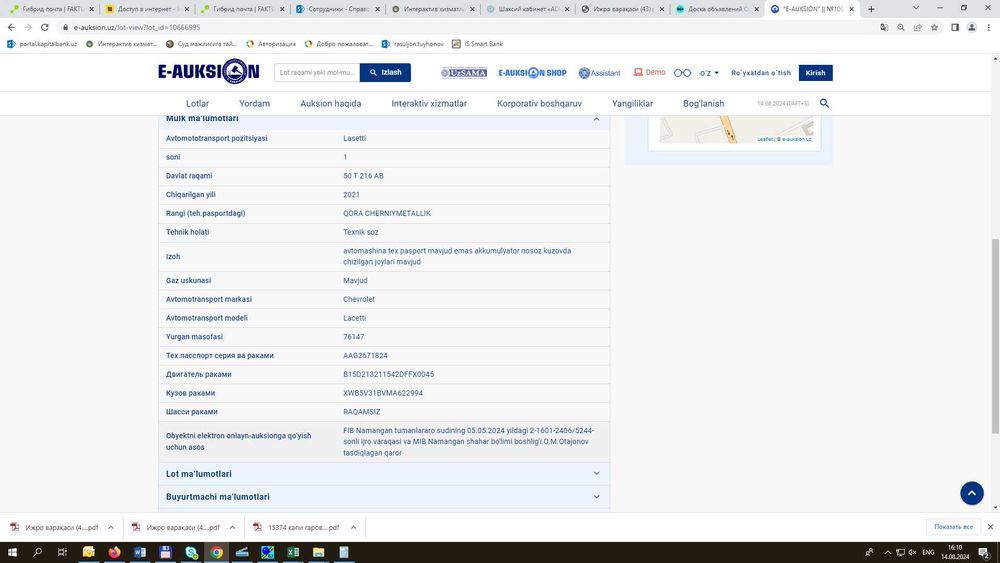Image resolution: width=1000 pixels, height=563 pixels.
Task: Switch to the Ижро варакаси (43) tab
Action: tap(622, 9)
